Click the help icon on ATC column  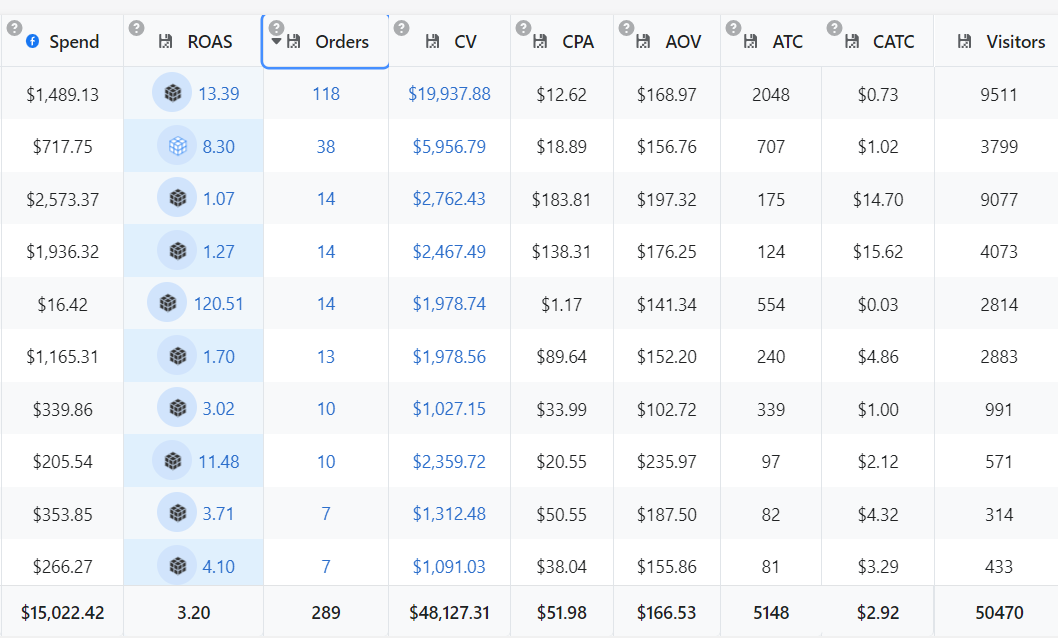(733, 28)
